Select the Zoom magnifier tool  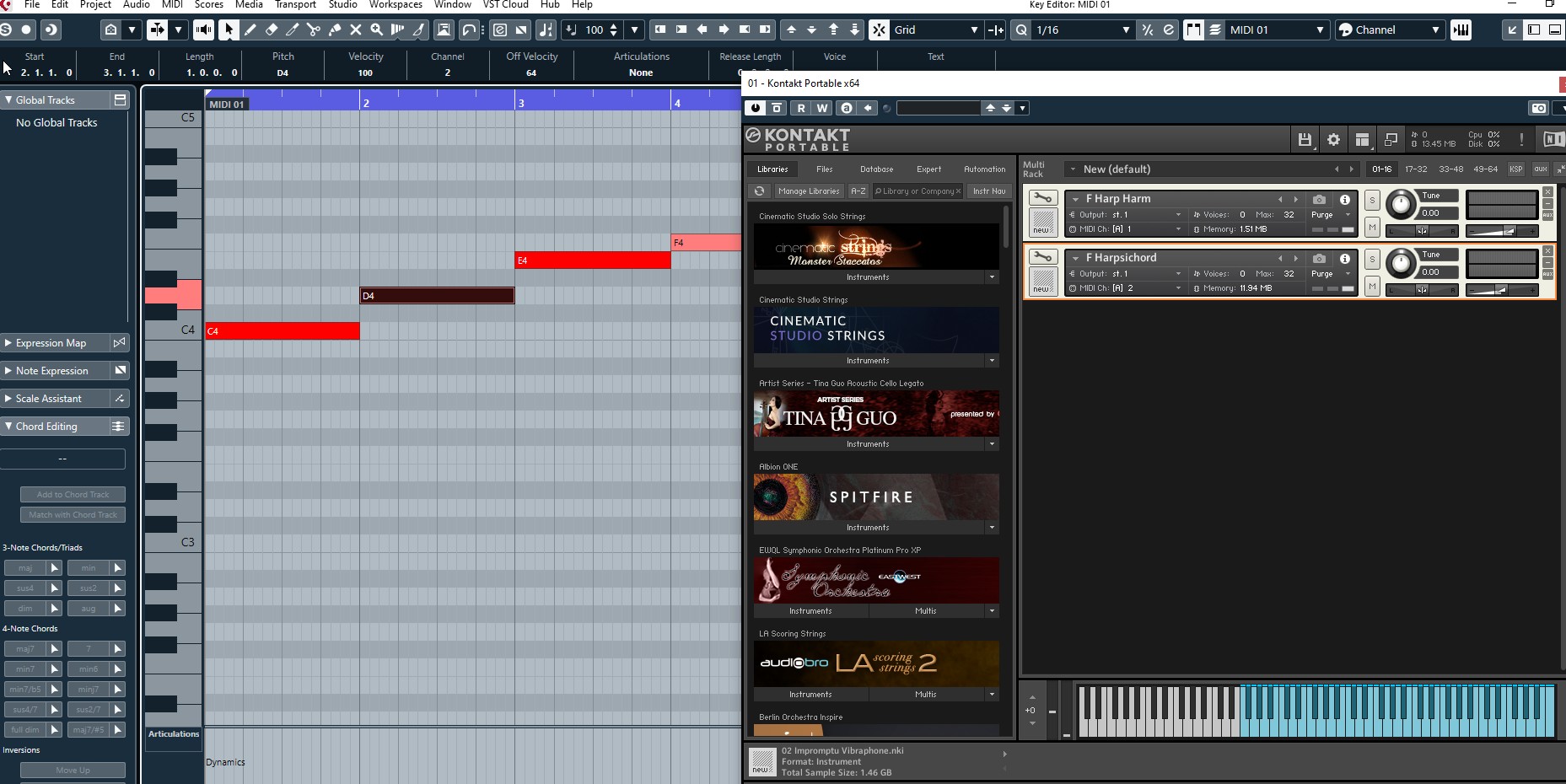click(376, 30)
